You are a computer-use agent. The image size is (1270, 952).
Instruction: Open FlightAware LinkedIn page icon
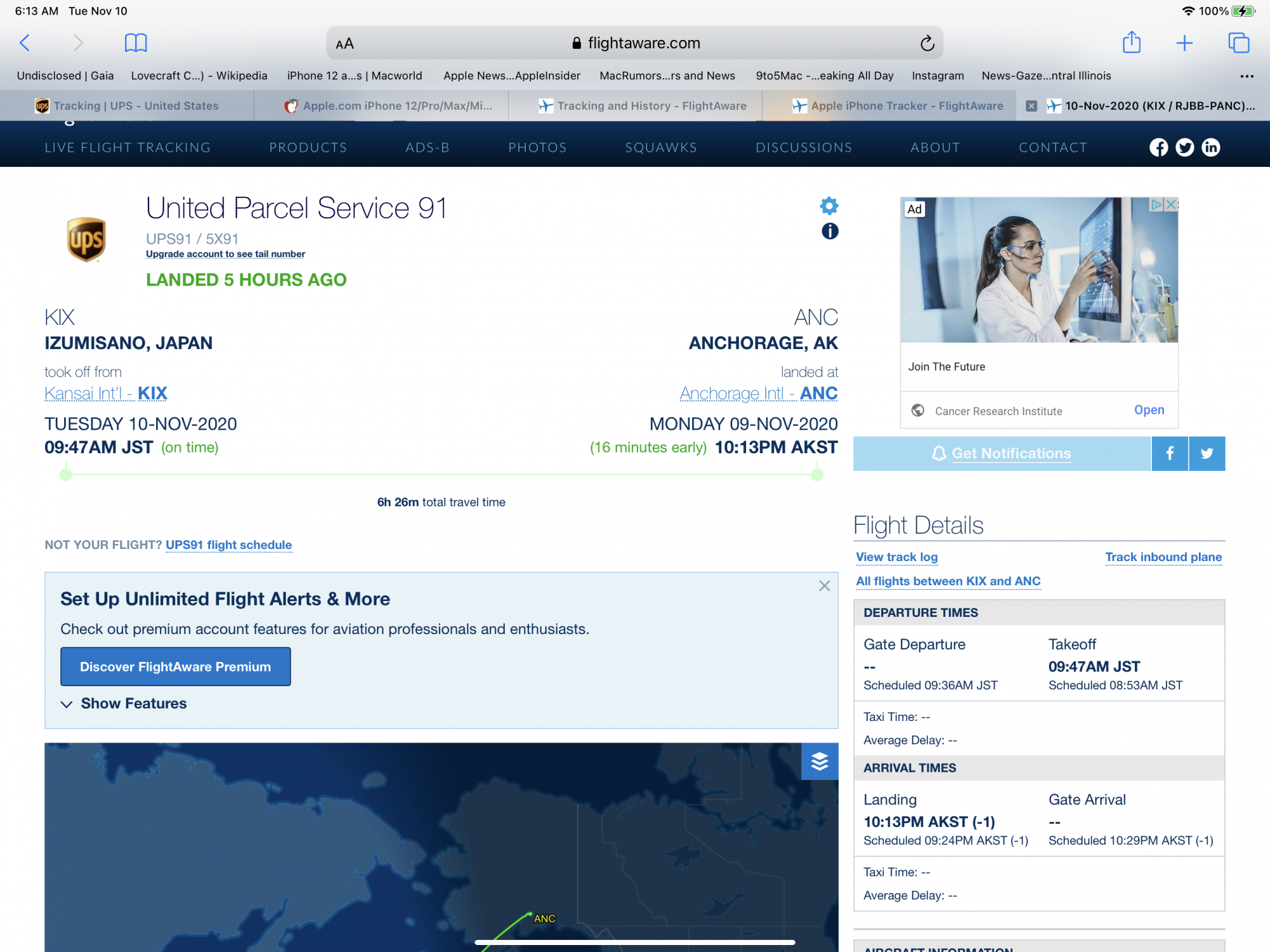tap(1211, 147)
